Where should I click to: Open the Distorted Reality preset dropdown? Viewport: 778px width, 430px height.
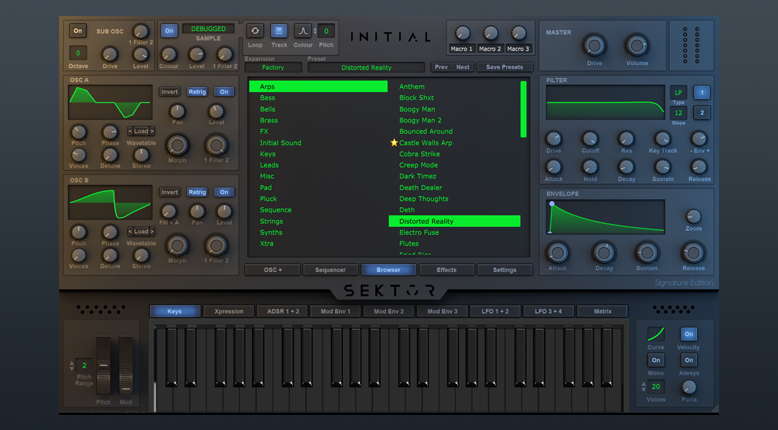point(366,67)
